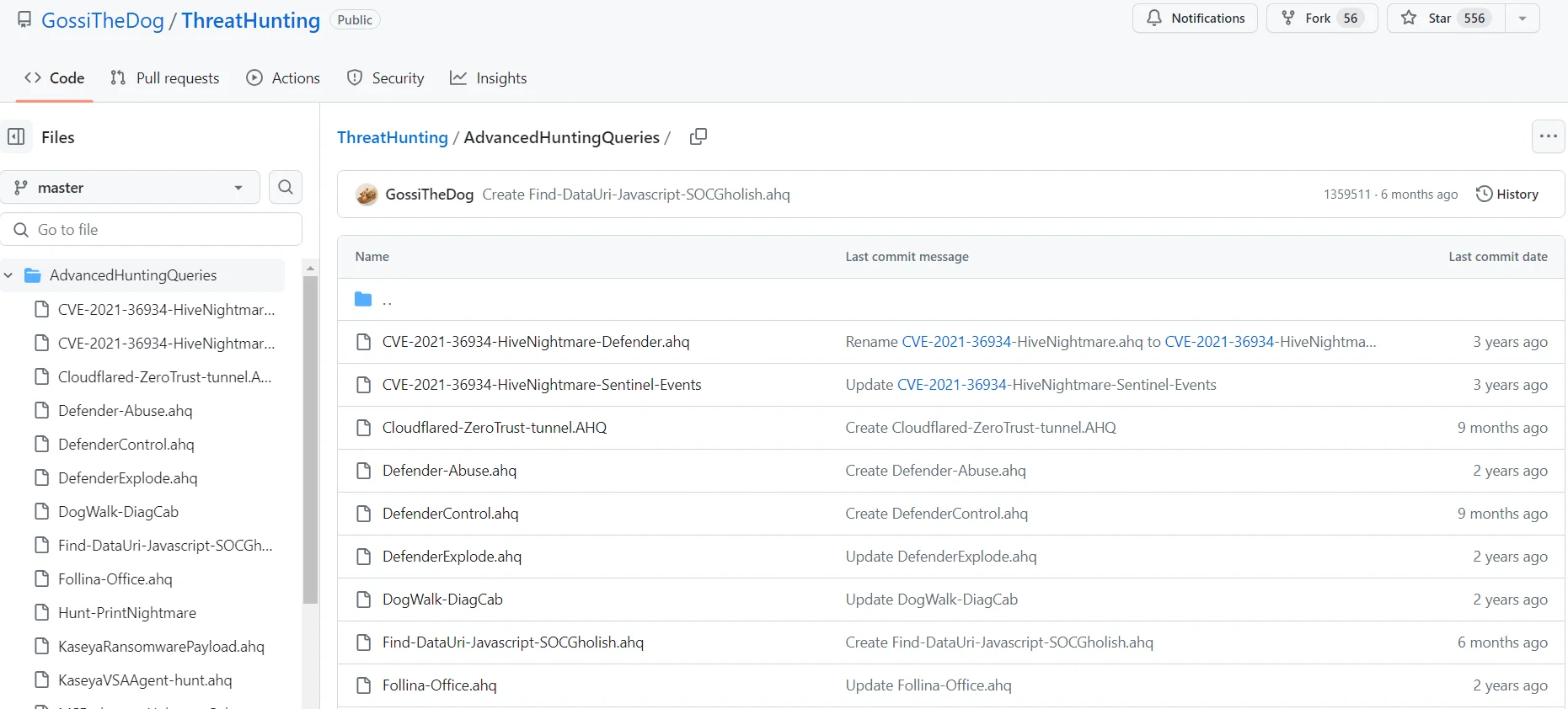The height and width of the screenshot is (709, 1568).
Task: Click the file icon of Defender-Abuse.ahq in the table
Action: pos(364,471)
